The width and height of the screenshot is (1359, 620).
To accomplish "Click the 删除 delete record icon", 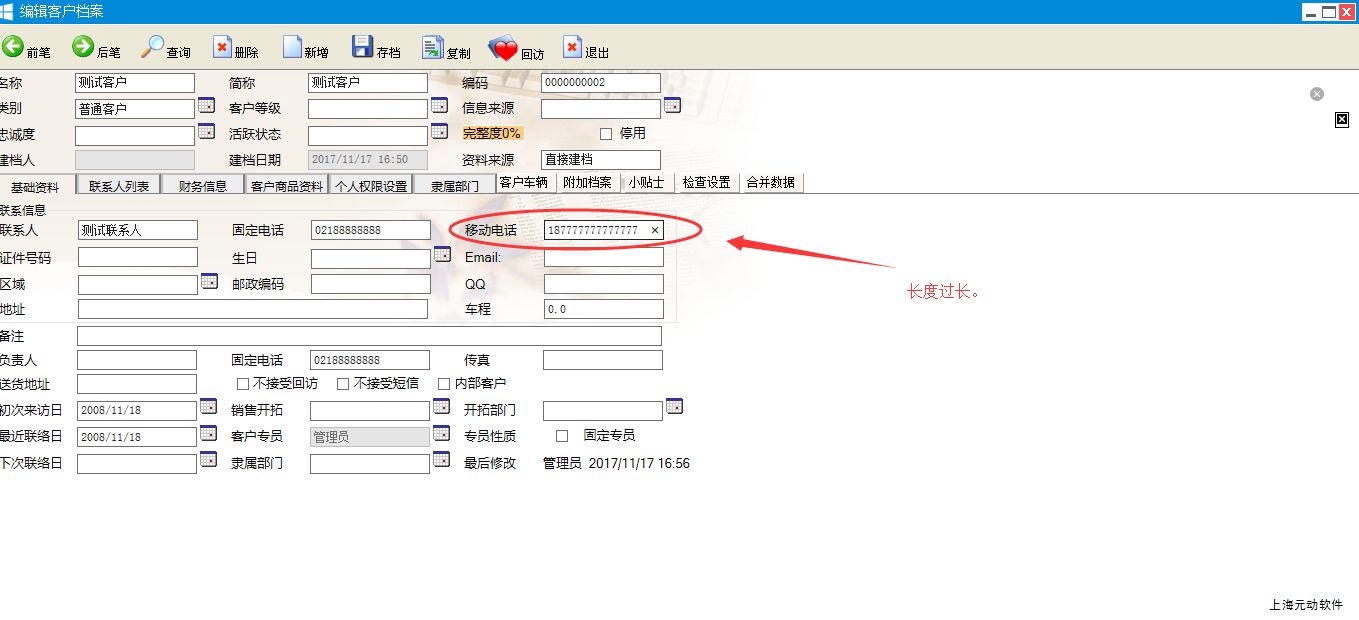I will [x=222, y=48].
